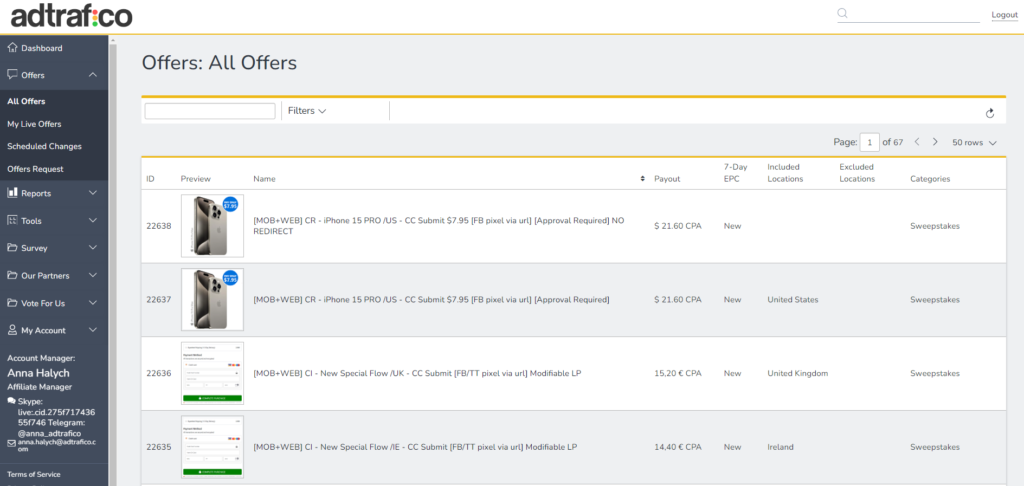The height and width of the screenshot is (486, 1024).
Task: Click the Logout link
Action: [1004, 15]
